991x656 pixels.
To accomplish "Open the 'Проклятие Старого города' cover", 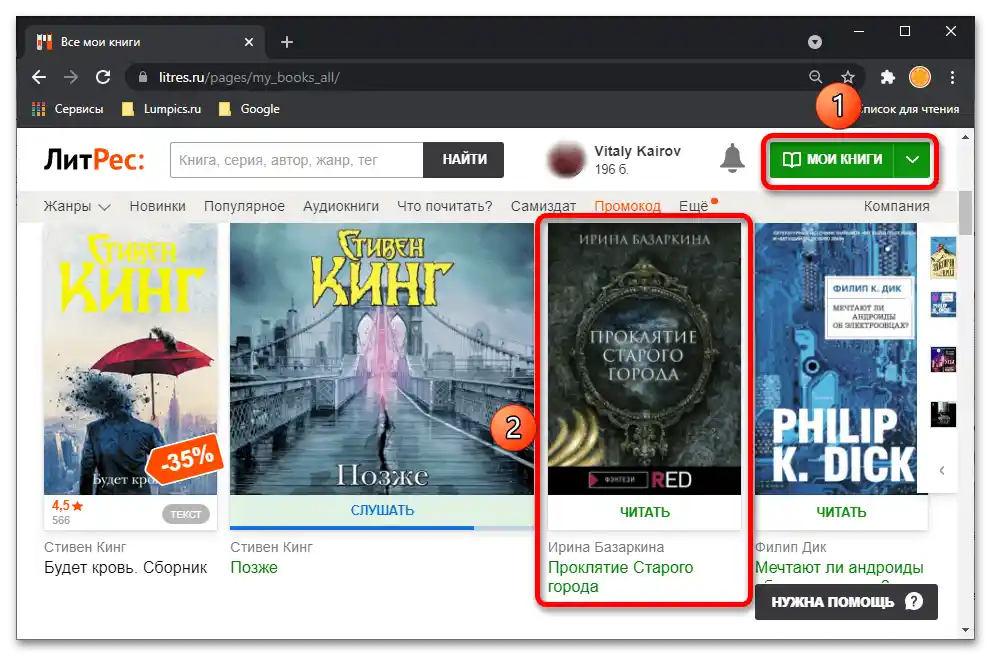I will pos(644,358).
